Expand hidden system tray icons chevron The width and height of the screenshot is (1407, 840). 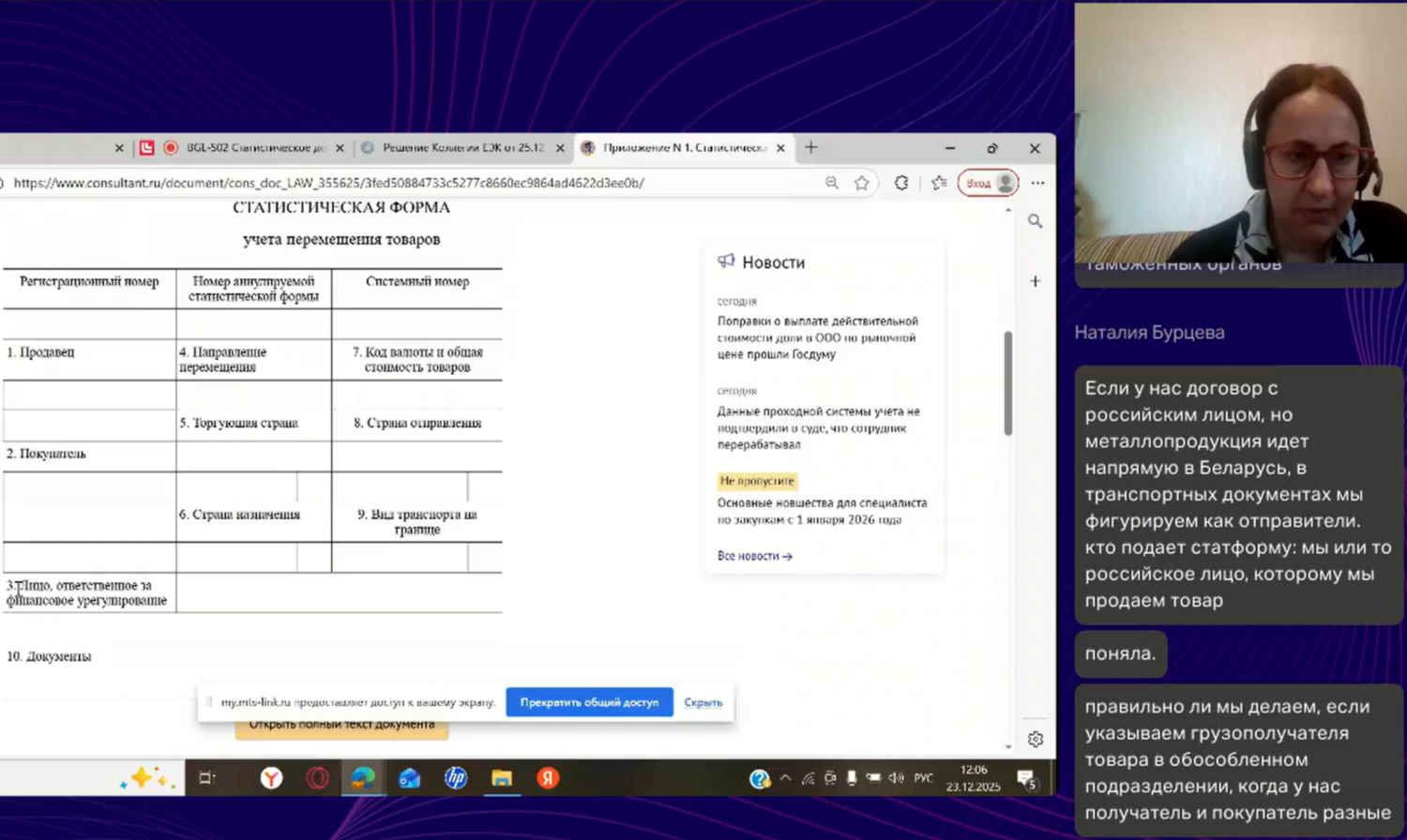pyautogui.click(x=785, y=778)
